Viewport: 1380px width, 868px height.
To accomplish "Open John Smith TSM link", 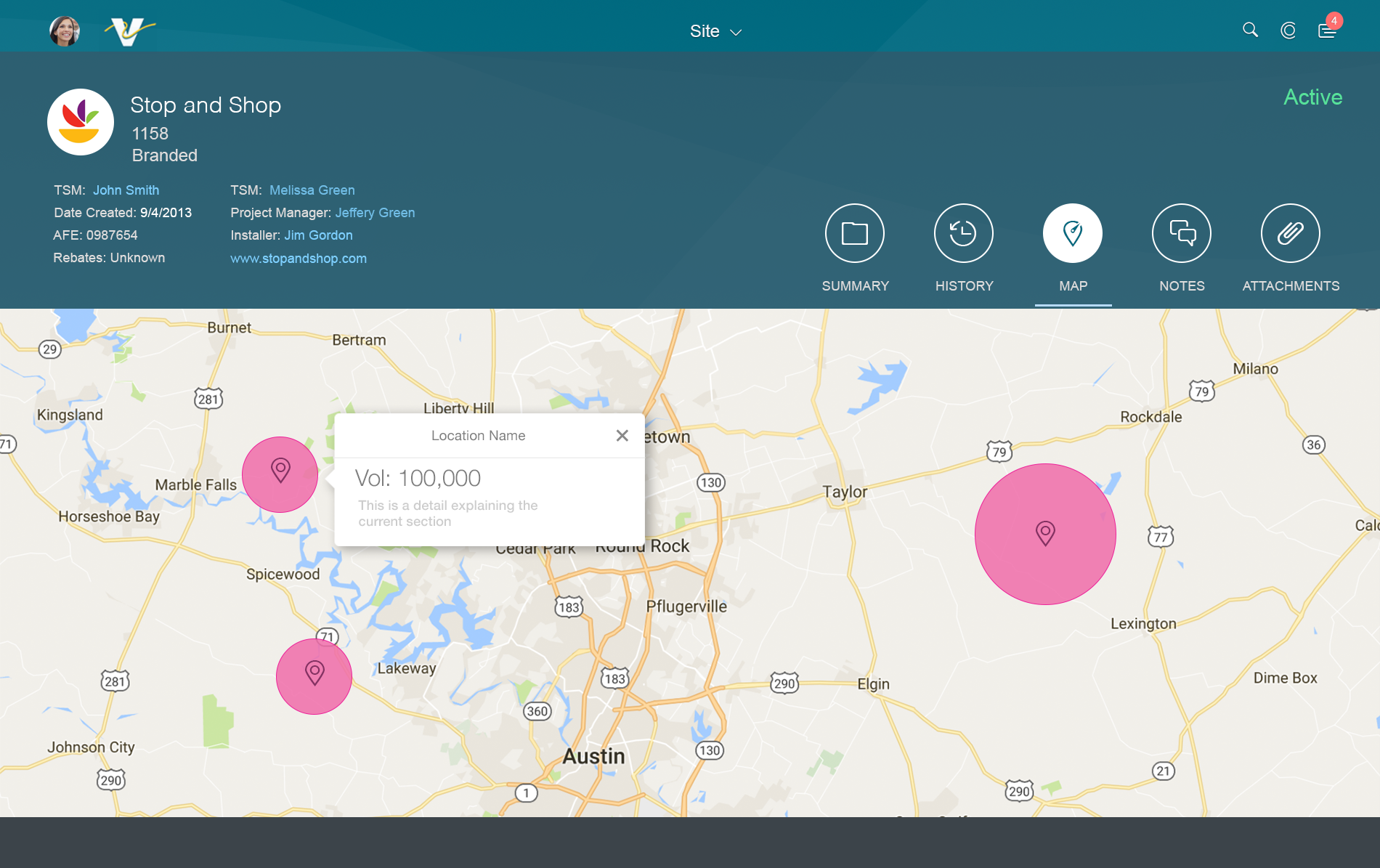I will point(126,190).
